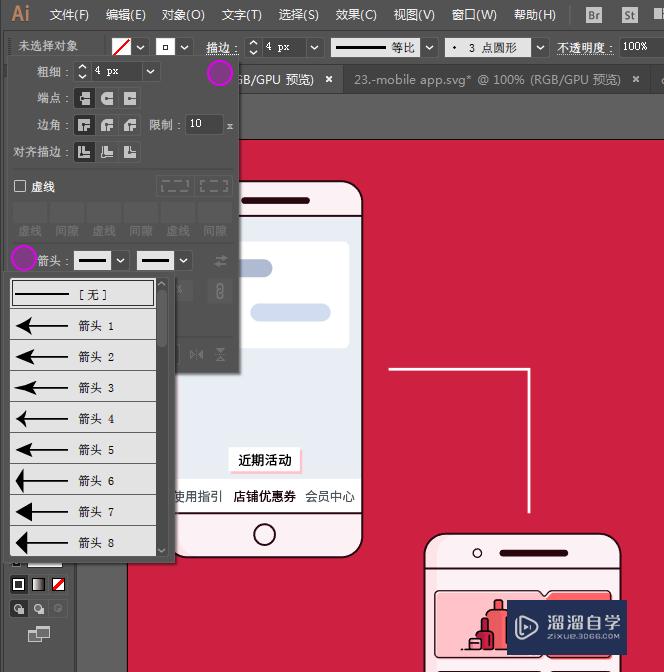This screenshot has width=664, height=672.
Task: Click the stroke color swatch
Action: pos(165,47)
